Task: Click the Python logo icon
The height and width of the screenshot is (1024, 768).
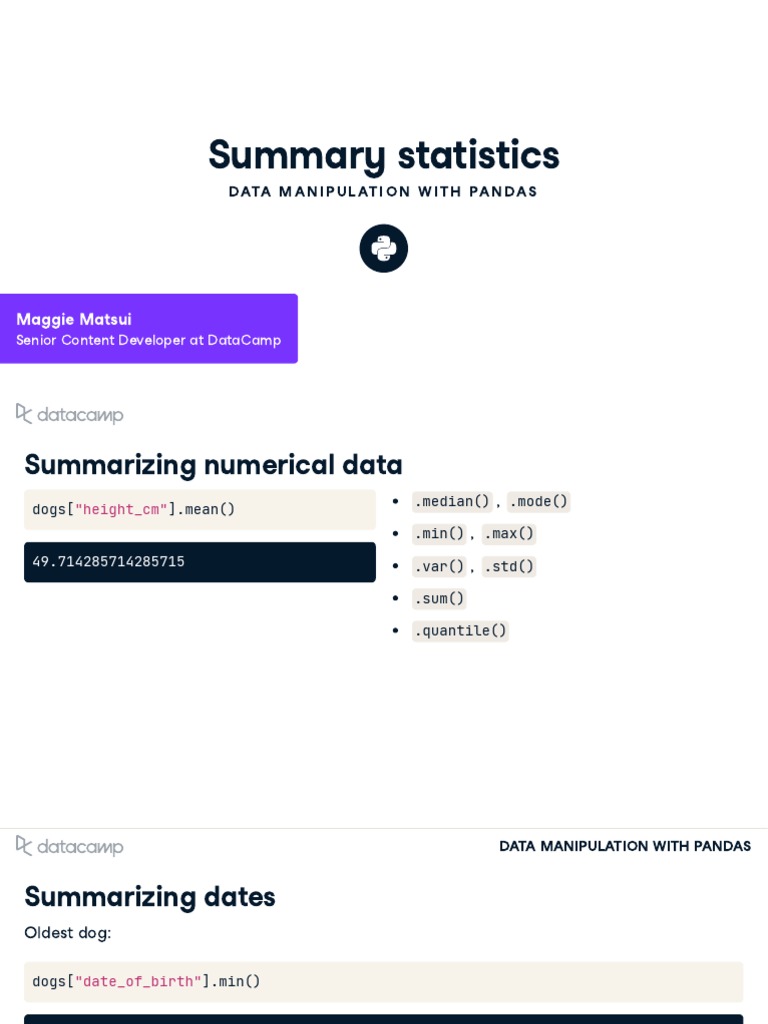Action: [x=384, y=248]
